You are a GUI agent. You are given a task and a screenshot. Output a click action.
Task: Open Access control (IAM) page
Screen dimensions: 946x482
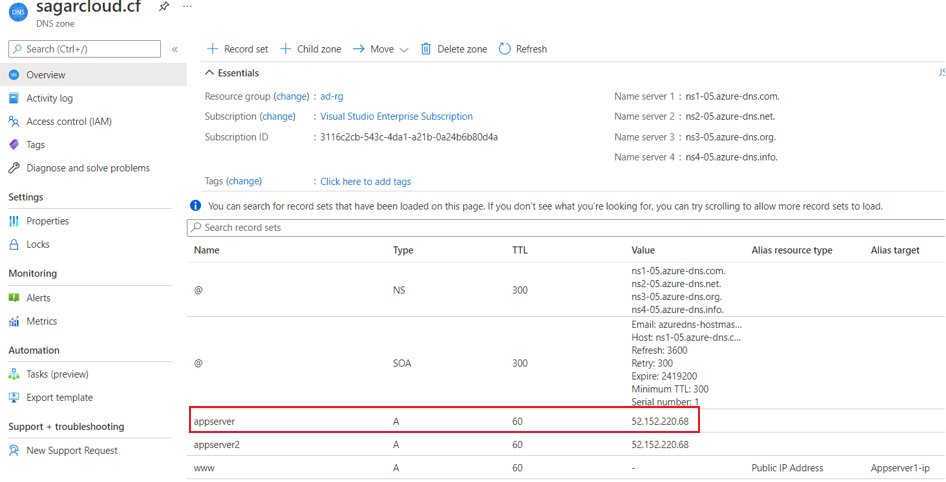pos(68,122)
